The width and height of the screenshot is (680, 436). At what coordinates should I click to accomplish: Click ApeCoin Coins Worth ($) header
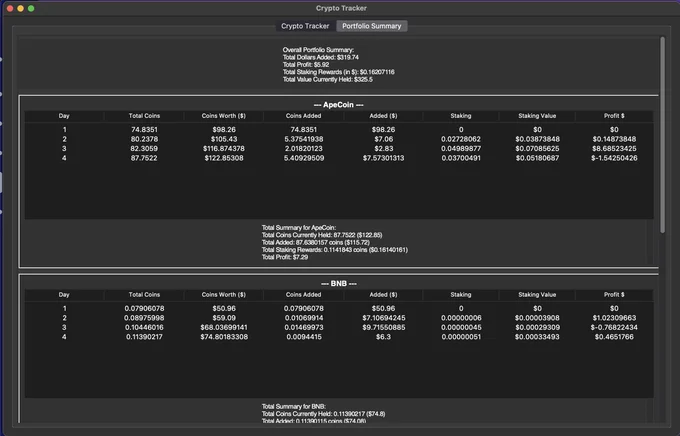(224, 116)
